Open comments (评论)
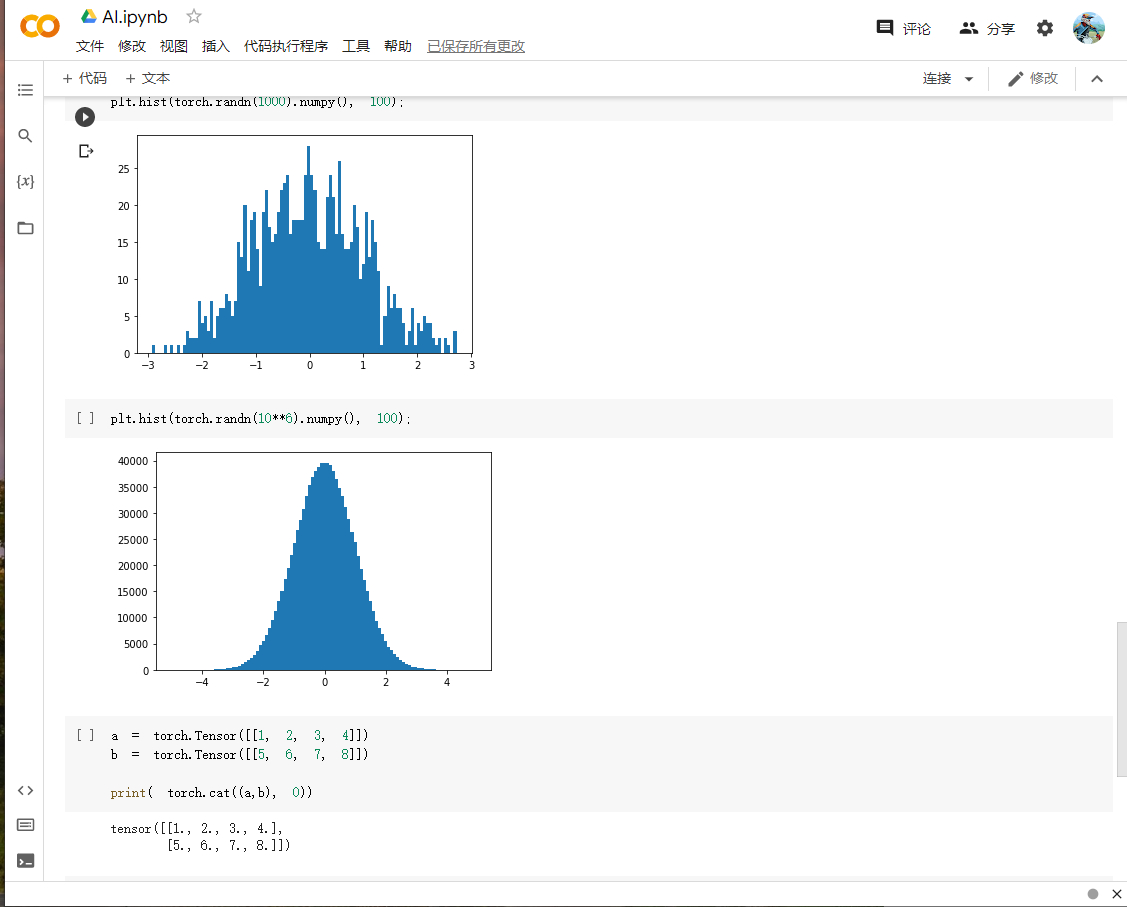The height and width of the screenshot is (907, 1127). [903, 28]
